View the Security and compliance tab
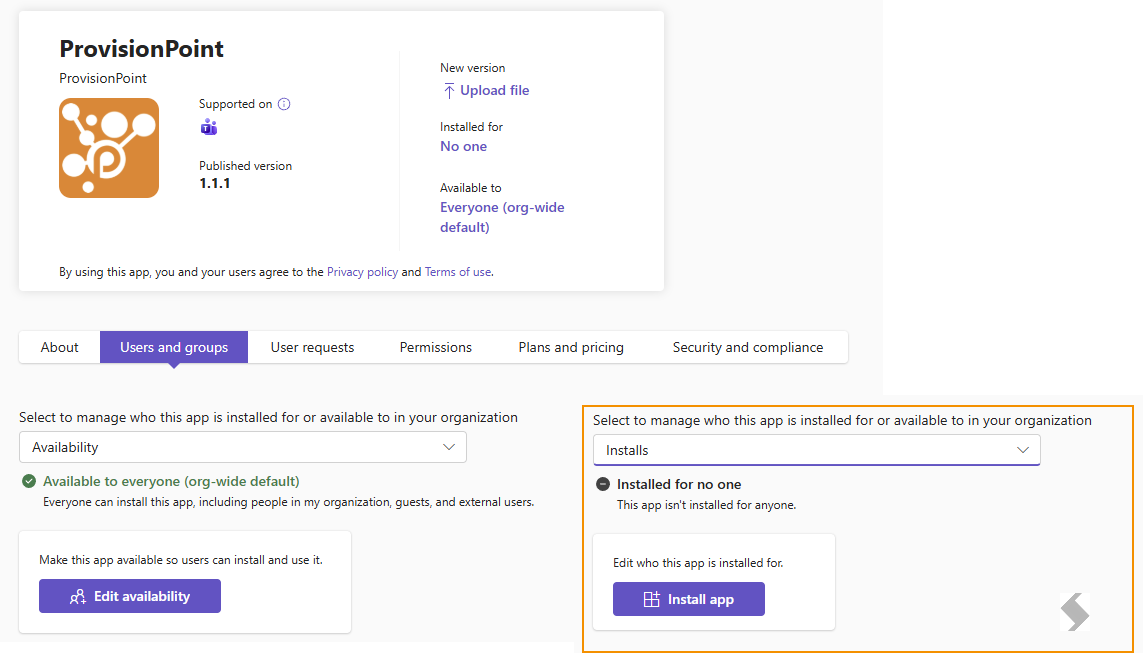1143x653 pixels. coord(748,348)
